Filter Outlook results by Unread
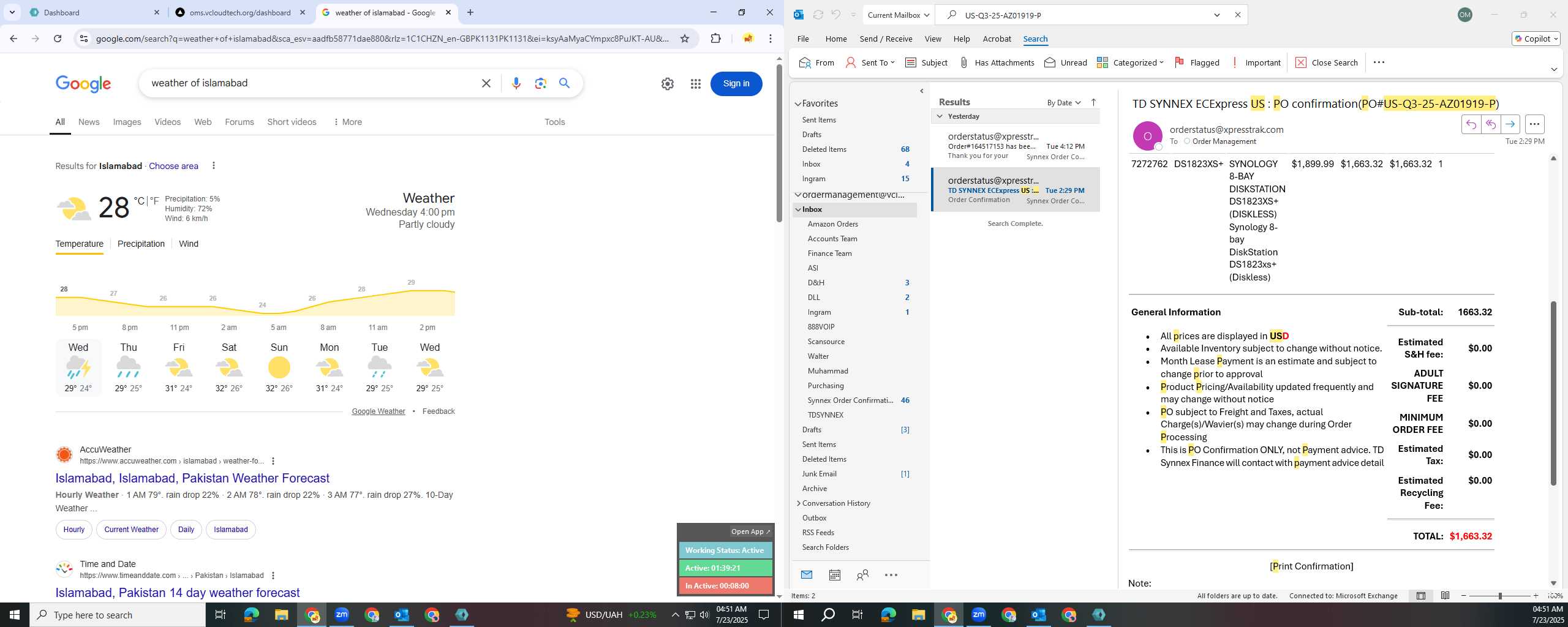This screenshot has width=1568, height=627. (1066, 62)
